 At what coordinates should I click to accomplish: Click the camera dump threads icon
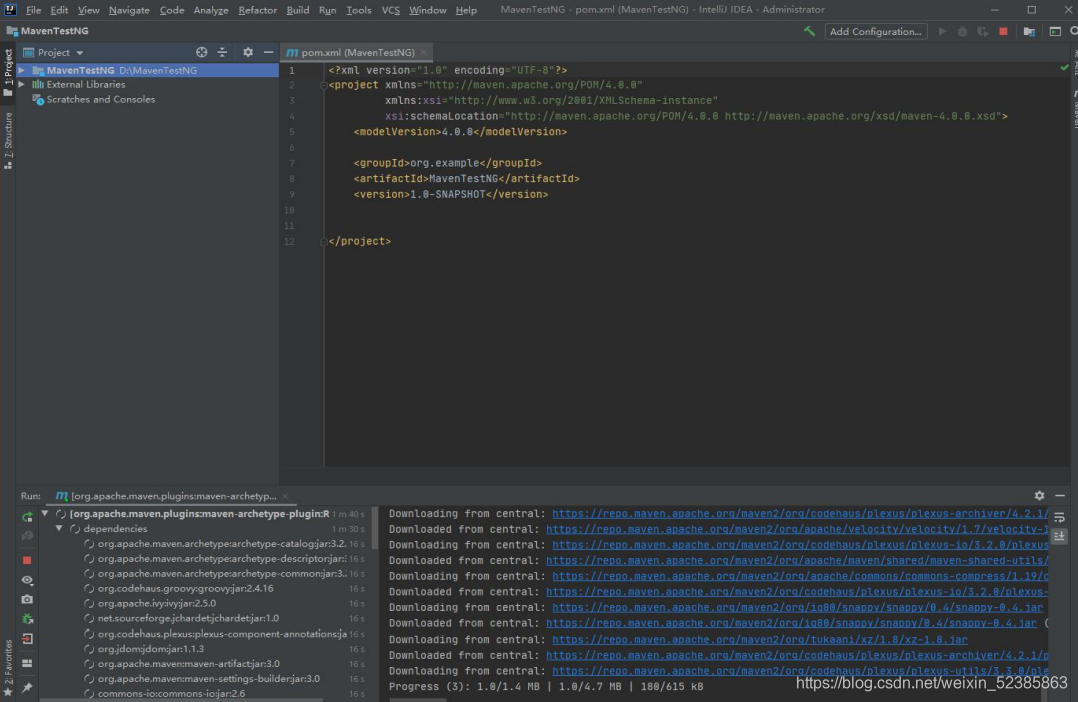pos(27,600)
